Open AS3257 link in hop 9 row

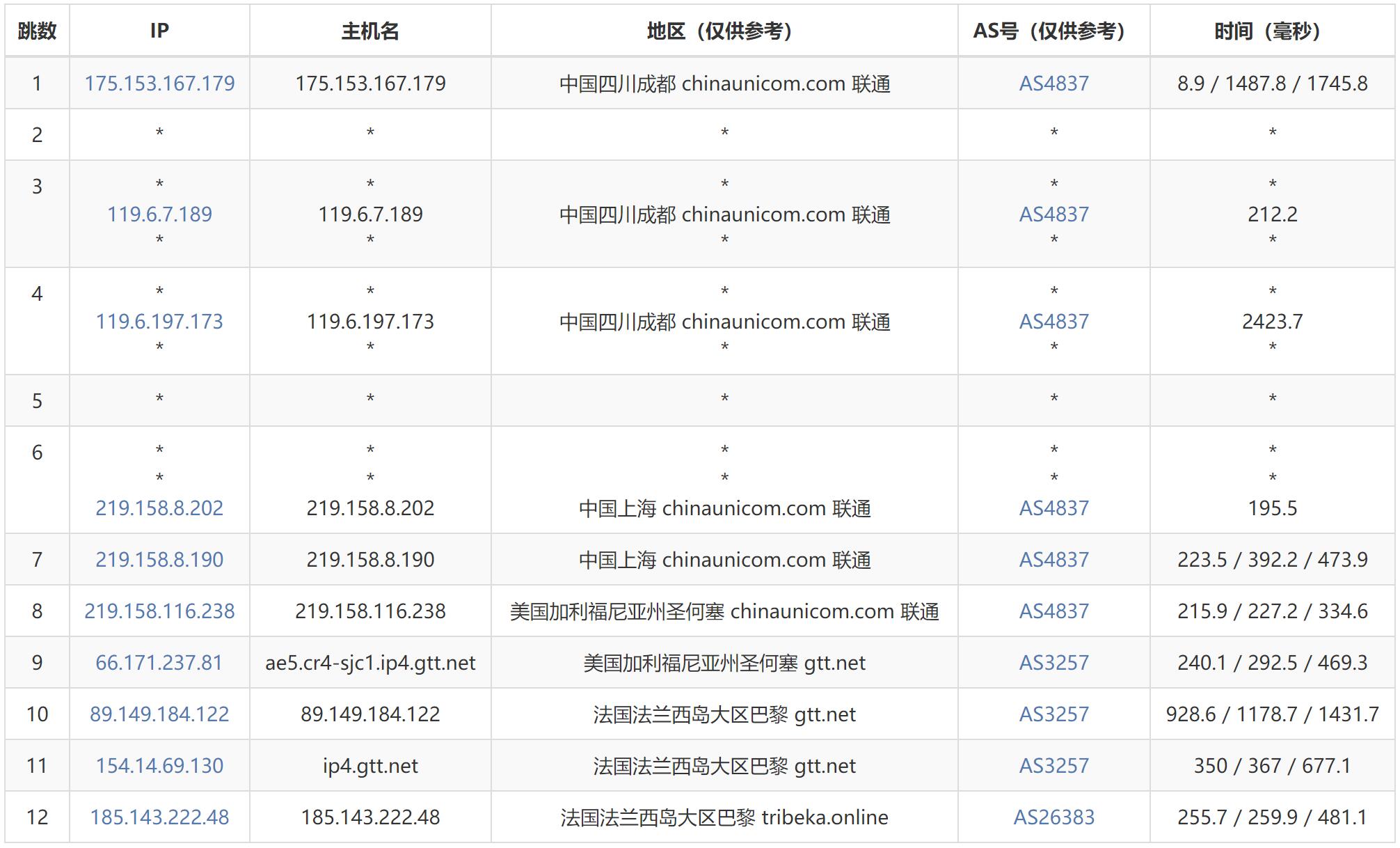1053,663
